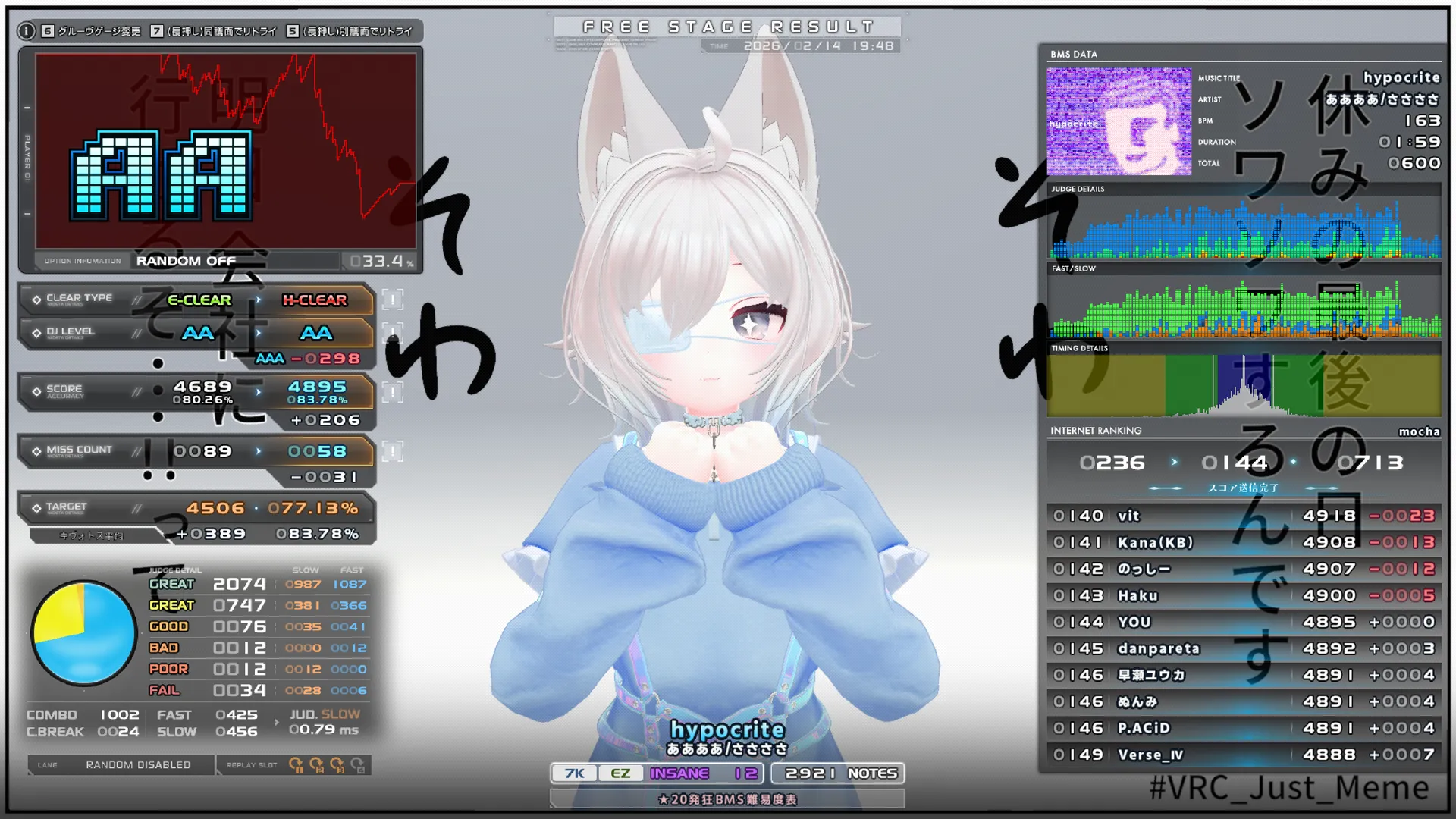The image size is (1456, 819).
Task: Select ranking row 0145 danpareta
Action: (1244, 648)
